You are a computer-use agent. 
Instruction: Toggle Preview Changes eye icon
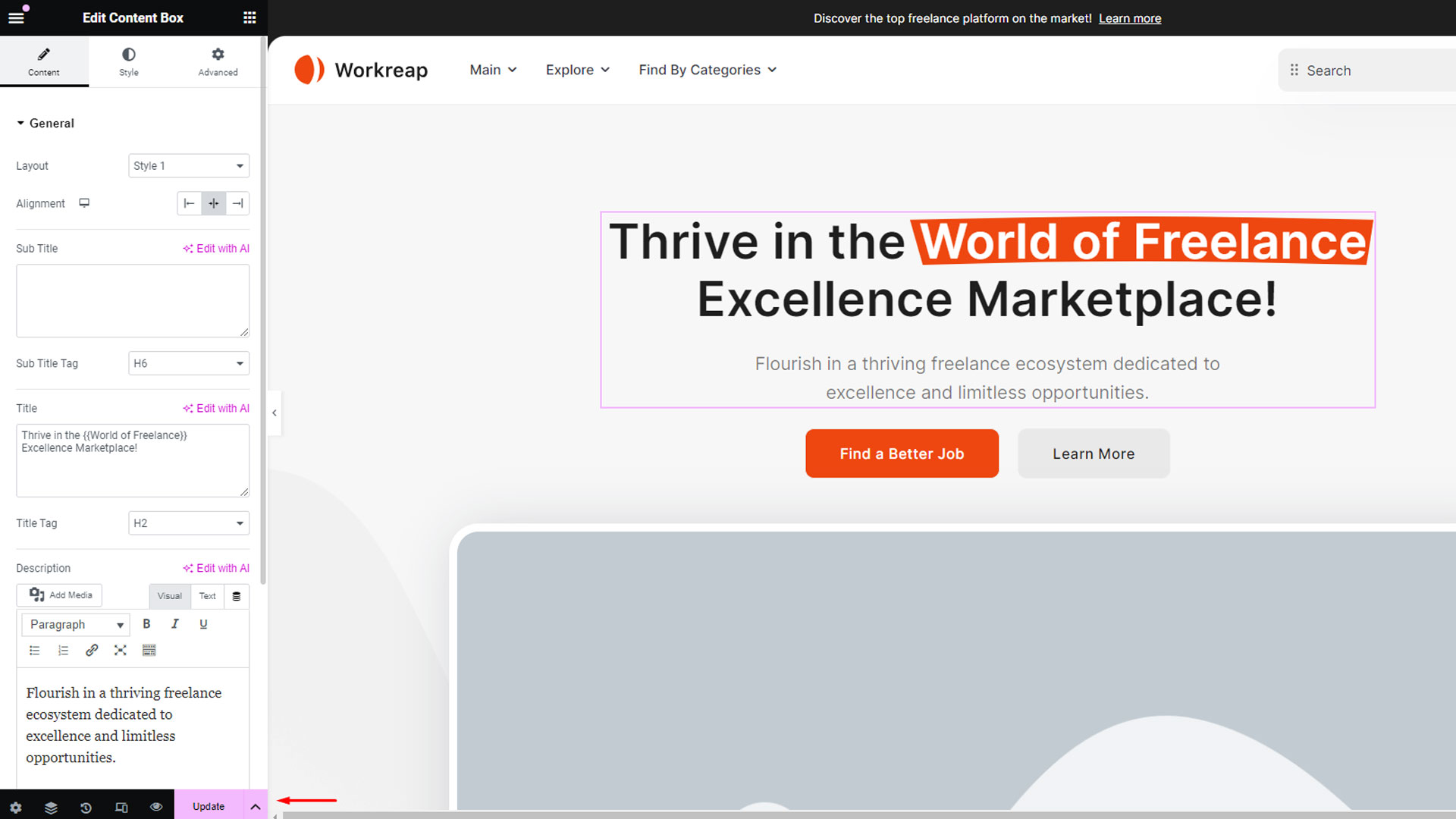[x=156, y=807]
